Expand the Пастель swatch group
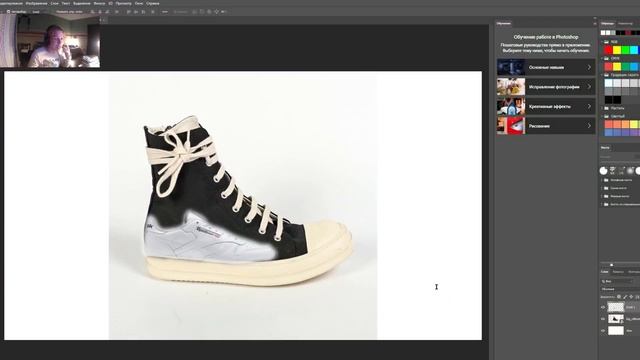The height and width of the screenshot is (360, 640). (602, 108)
